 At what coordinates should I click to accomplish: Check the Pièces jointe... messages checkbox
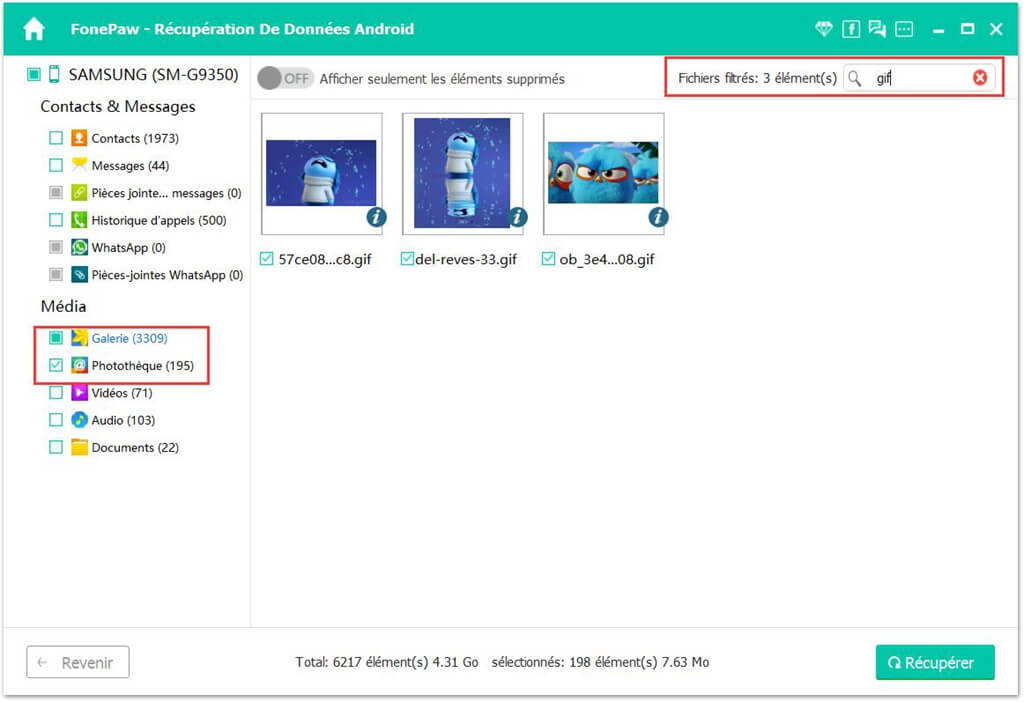point(56,193)
